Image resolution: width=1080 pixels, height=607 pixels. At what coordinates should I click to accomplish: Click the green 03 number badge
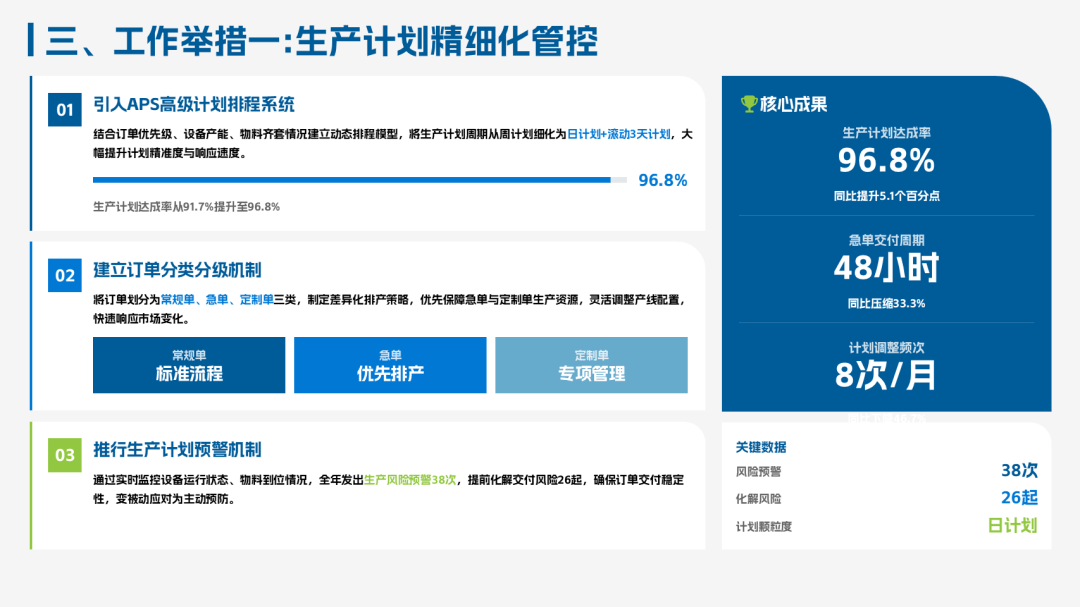(65, 455)
